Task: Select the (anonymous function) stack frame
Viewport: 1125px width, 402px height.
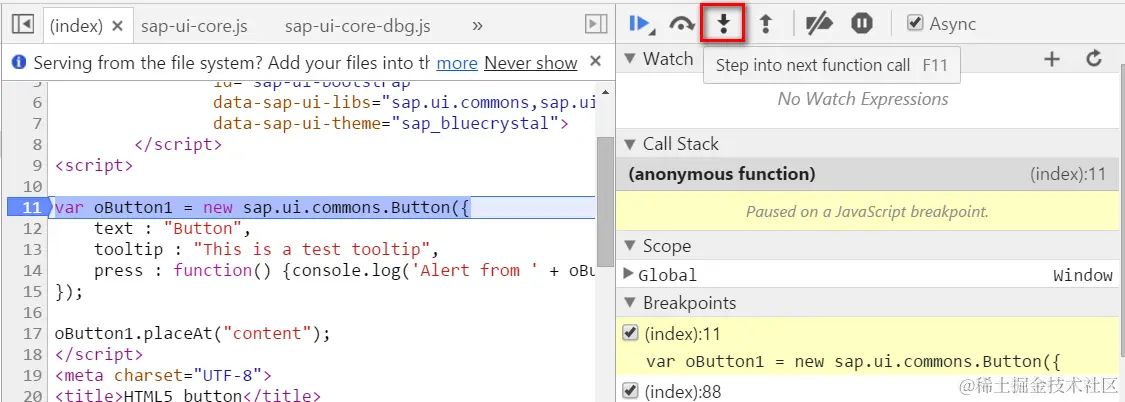Action: click(867, 174)
